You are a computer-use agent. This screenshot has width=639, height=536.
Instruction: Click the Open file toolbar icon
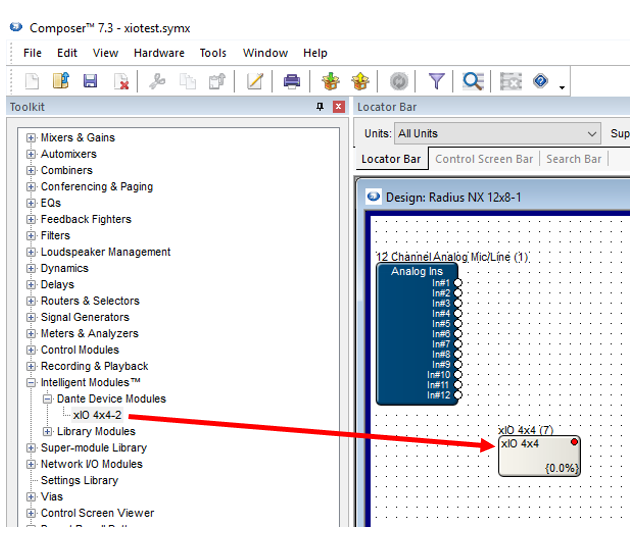coord(61,81)
